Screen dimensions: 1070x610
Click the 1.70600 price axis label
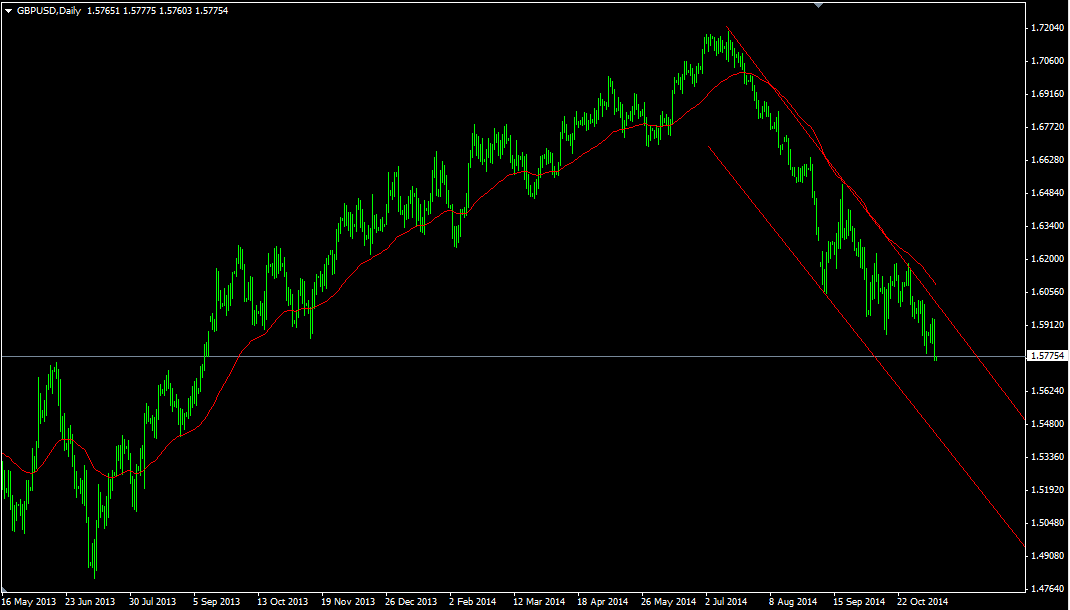[1047, 61]
